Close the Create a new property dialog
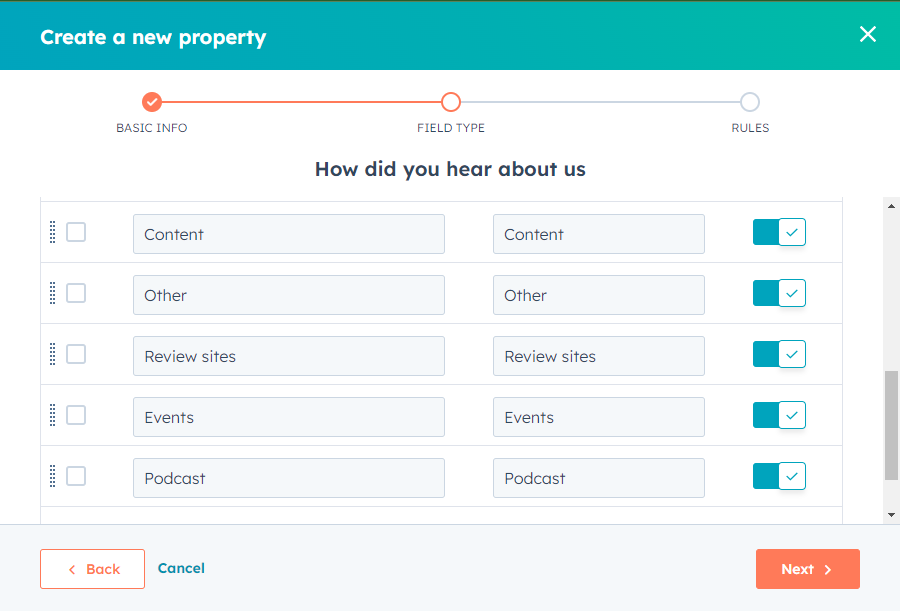This screenshot has width=900, height=611. (867, 34)
